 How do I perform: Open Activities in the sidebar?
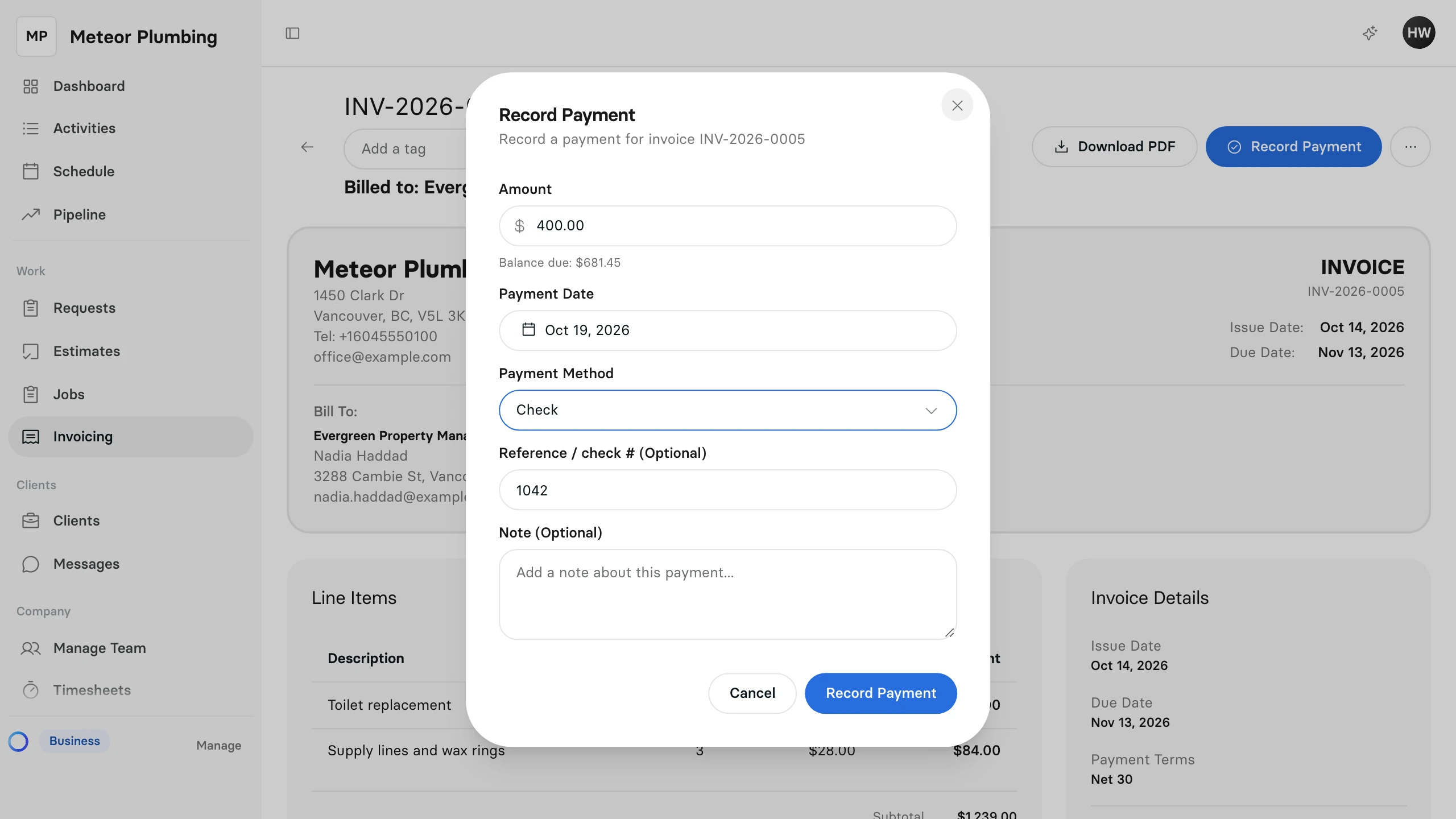pos(131,129)
